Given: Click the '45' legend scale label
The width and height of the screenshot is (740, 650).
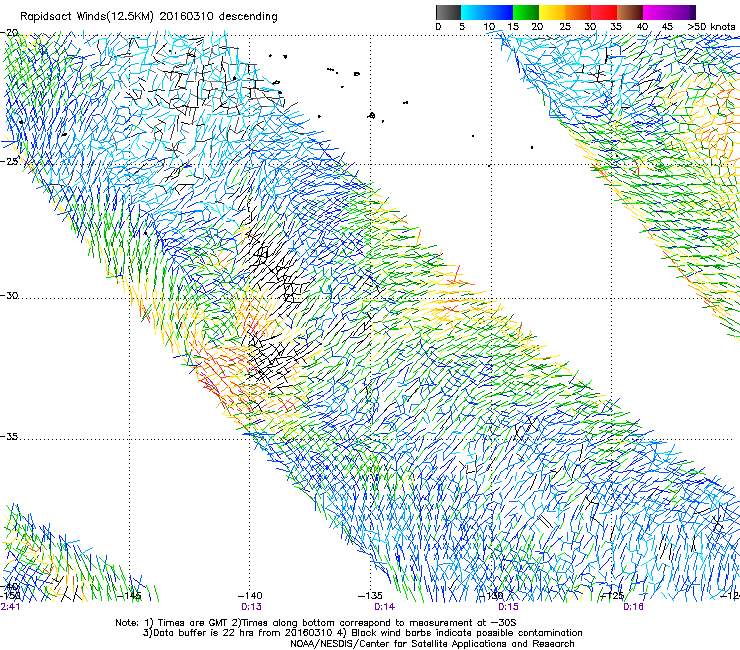Looking at the screenshot, I should [x=667, y=27].
